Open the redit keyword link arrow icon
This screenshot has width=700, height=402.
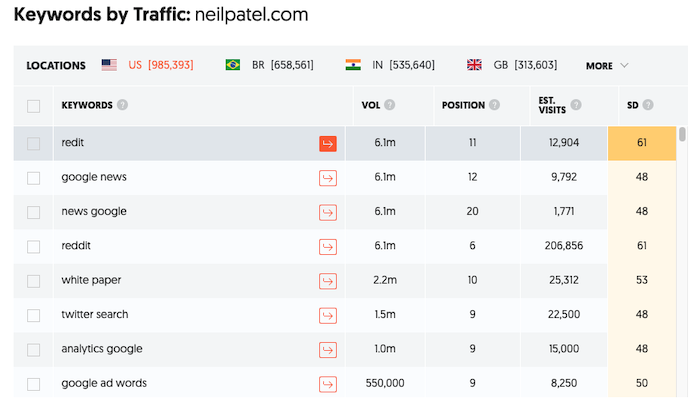(328, 144)
